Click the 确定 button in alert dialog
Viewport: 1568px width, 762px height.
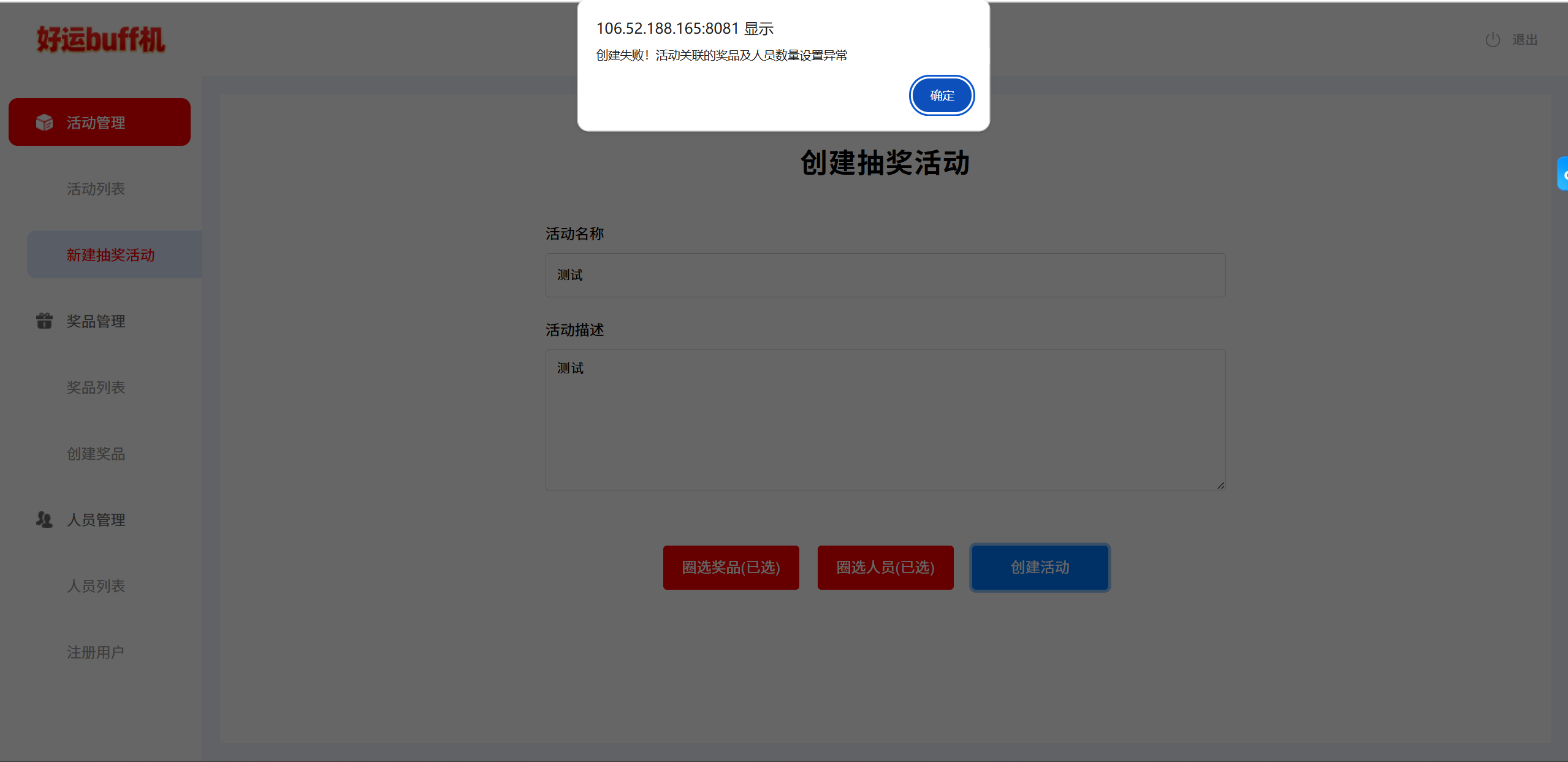click(x=942, y=96)
